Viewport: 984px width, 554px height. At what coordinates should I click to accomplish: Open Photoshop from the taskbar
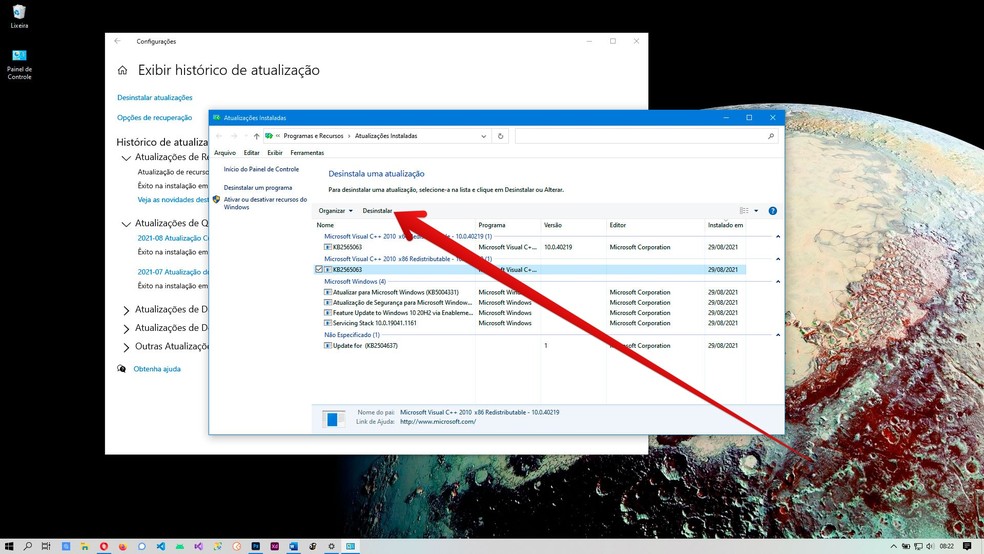coord(255,546)
